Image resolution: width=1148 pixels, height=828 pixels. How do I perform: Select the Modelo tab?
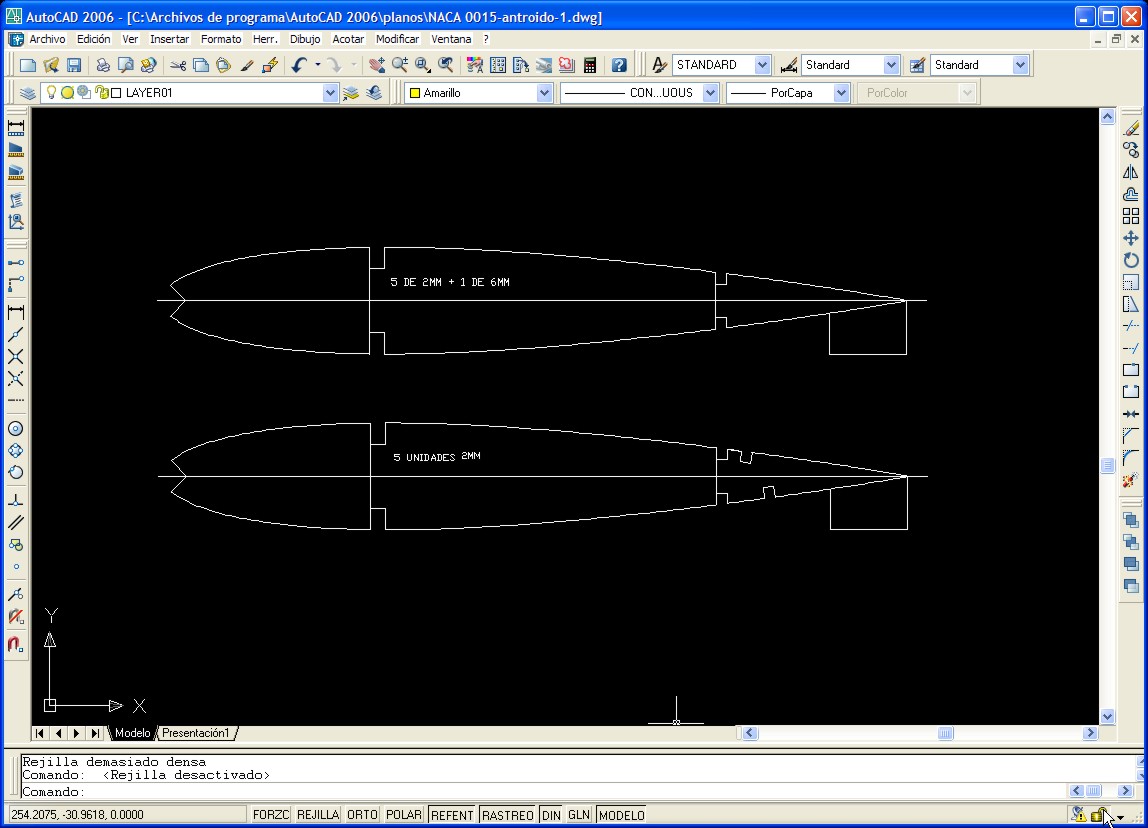133,733
